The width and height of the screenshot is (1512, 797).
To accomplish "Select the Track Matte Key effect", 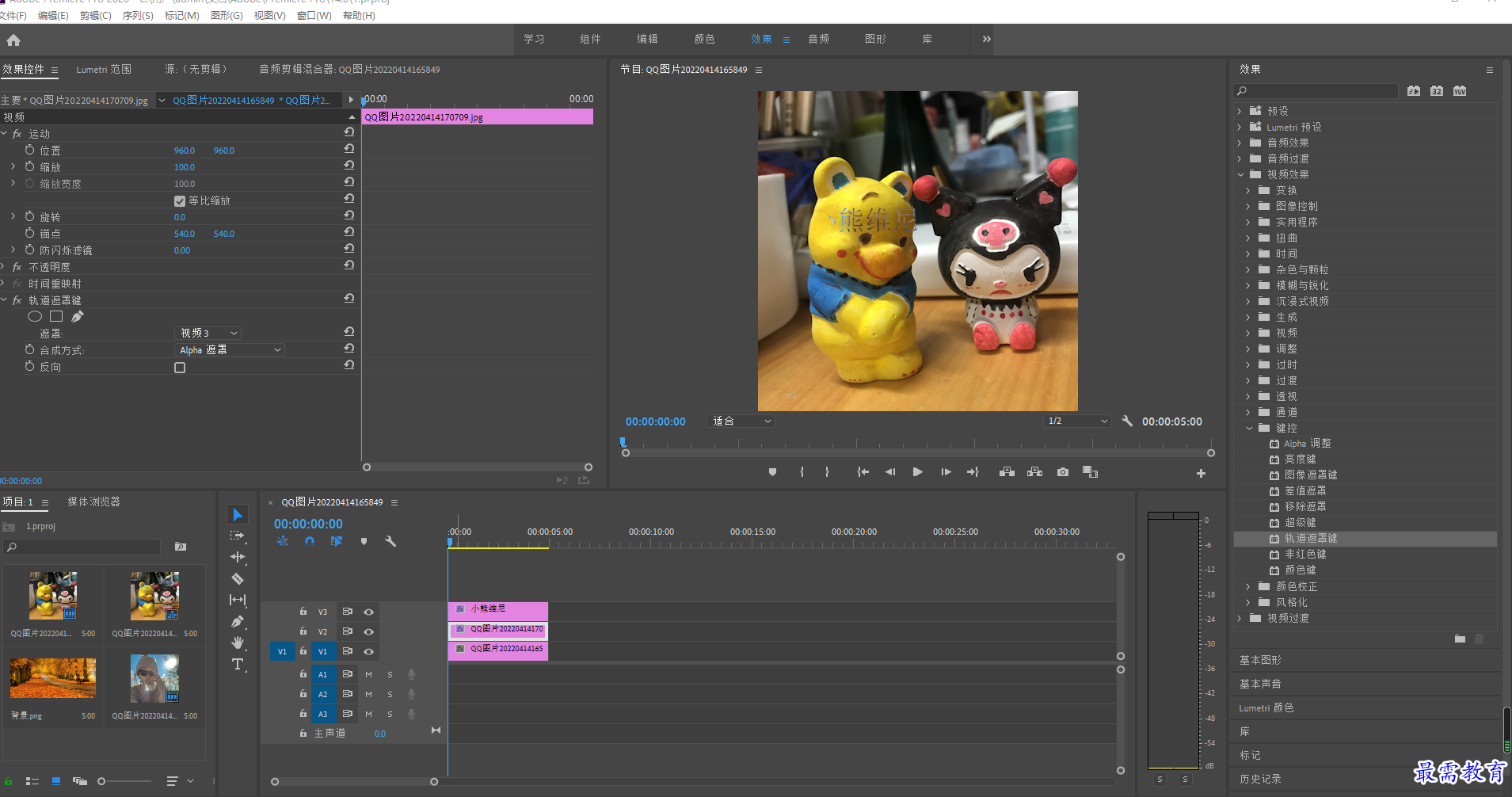I will [1311, 538].
